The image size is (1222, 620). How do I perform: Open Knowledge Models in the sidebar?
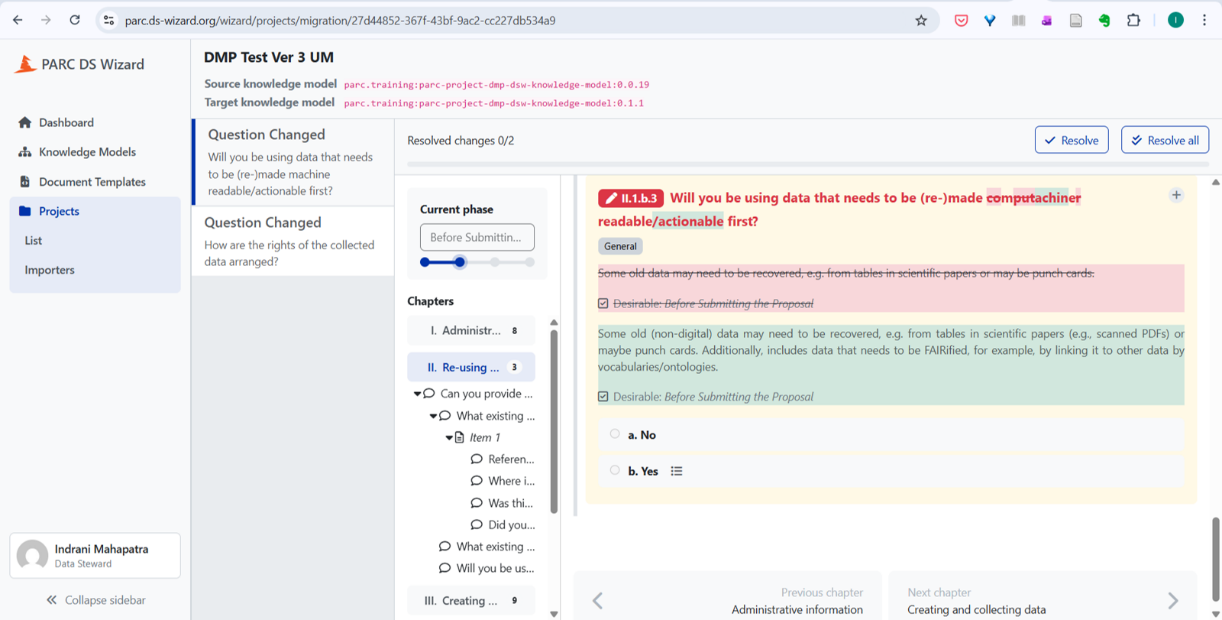pyautogui.click(x=87, y=152)
